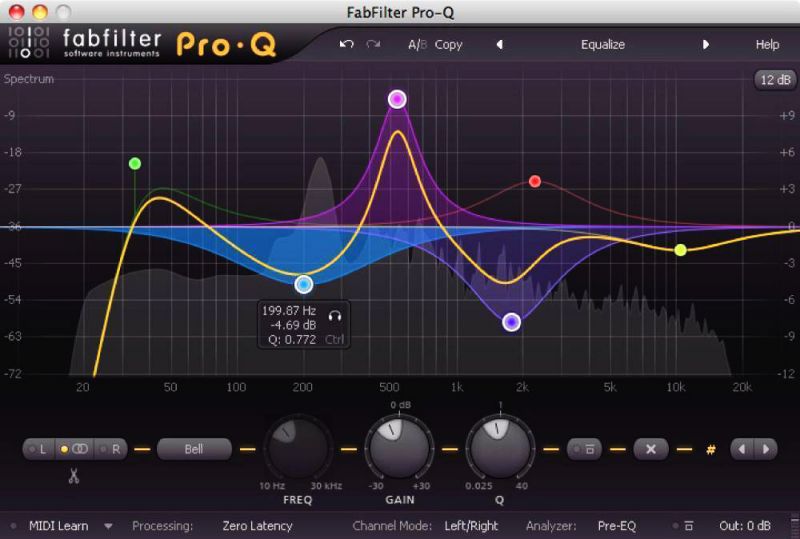Screen dimensions: 800x539
Task: Click the resize grip in the bottom-right corner
Action: (x=794, y=524)
